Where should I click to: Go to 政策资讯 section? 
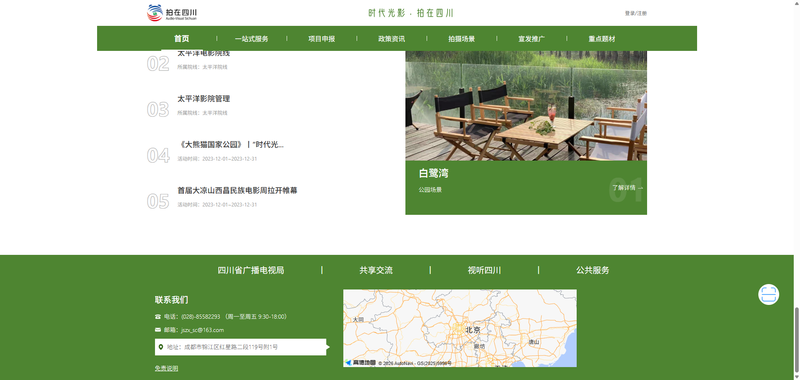tap(391, 39)
